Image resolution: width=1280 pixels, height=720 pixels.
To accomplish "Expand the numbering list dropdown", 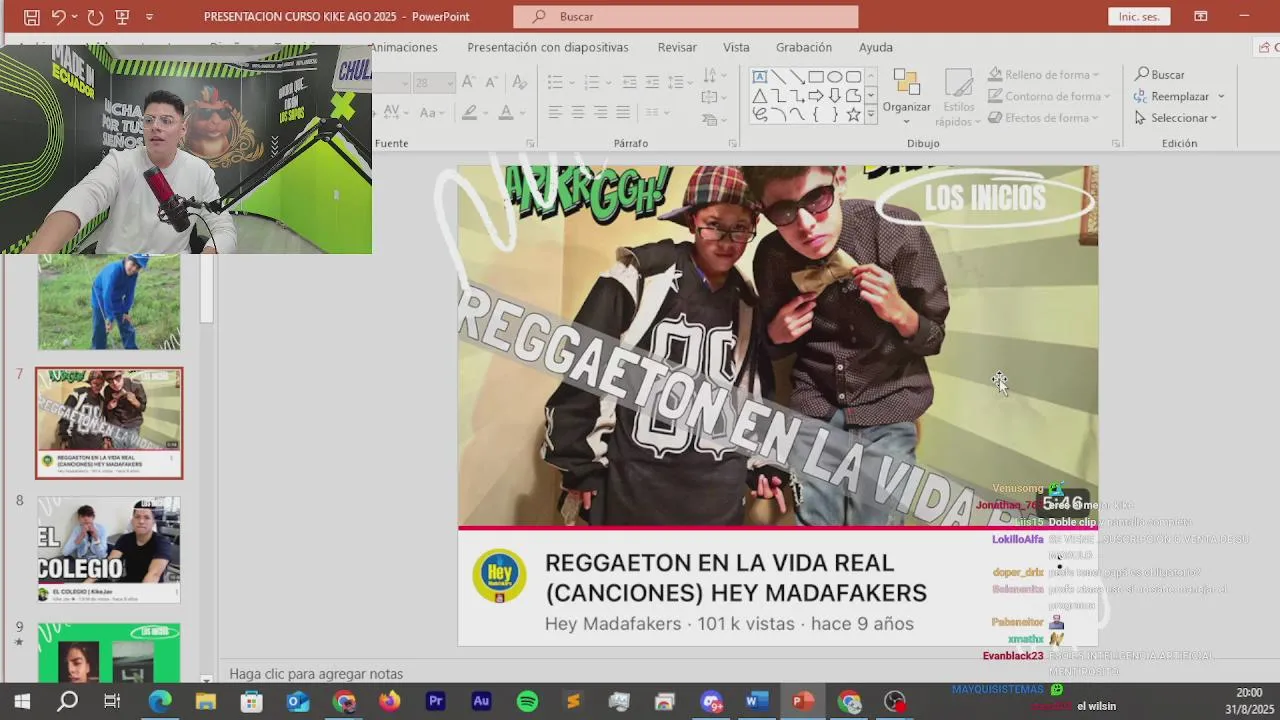I will pyautogui.click(x=607, y=82).
